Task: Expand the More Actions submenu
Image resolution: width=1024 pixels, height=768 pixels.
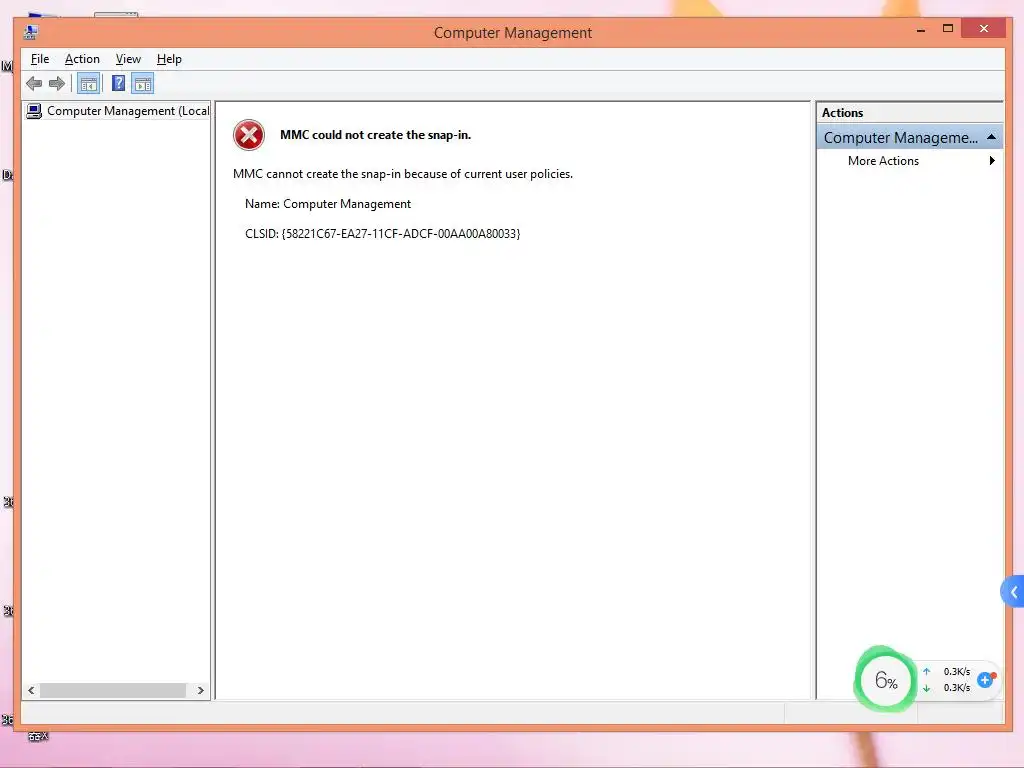Action: [x=909, y=161]
